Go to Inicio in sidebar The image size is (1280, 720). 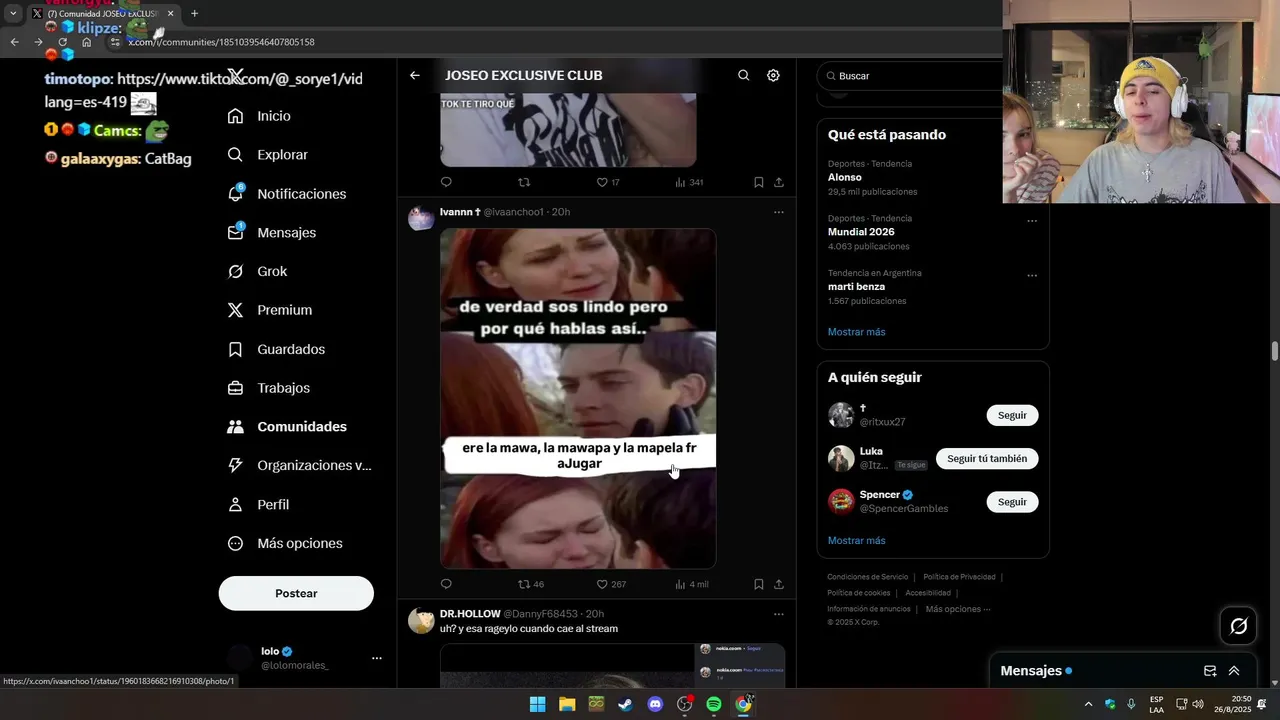point(260,116)
